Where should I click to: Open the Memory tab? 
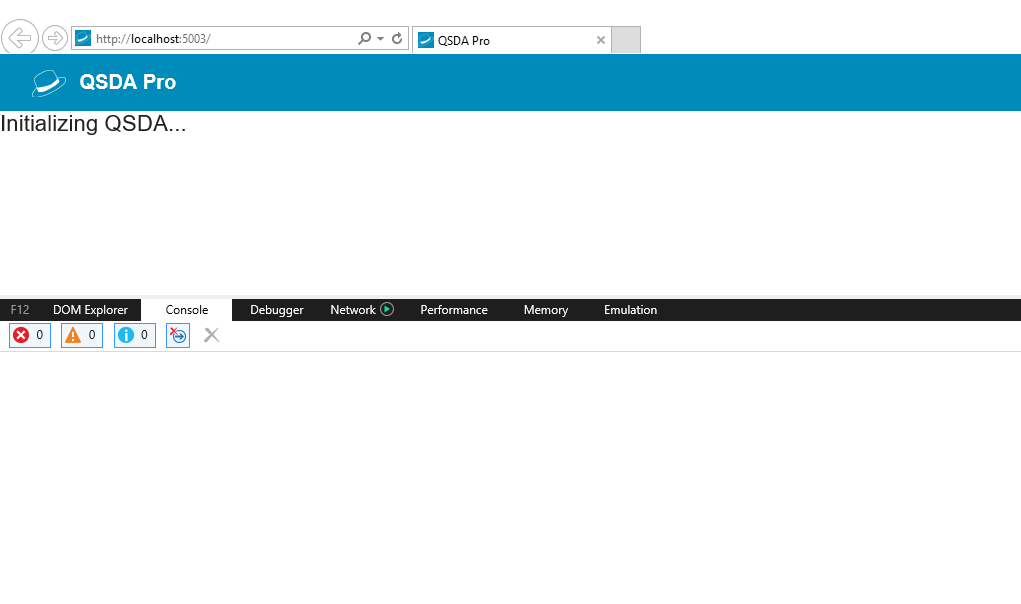point(546,310)
